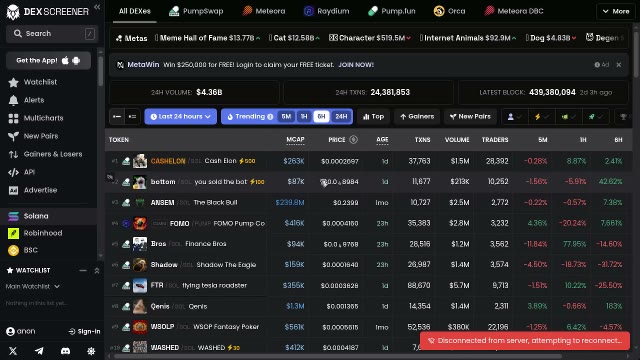This screenshot has height=360, width=640.
Task: Click the FOMO token avatar image
Action: click(140, 223)
